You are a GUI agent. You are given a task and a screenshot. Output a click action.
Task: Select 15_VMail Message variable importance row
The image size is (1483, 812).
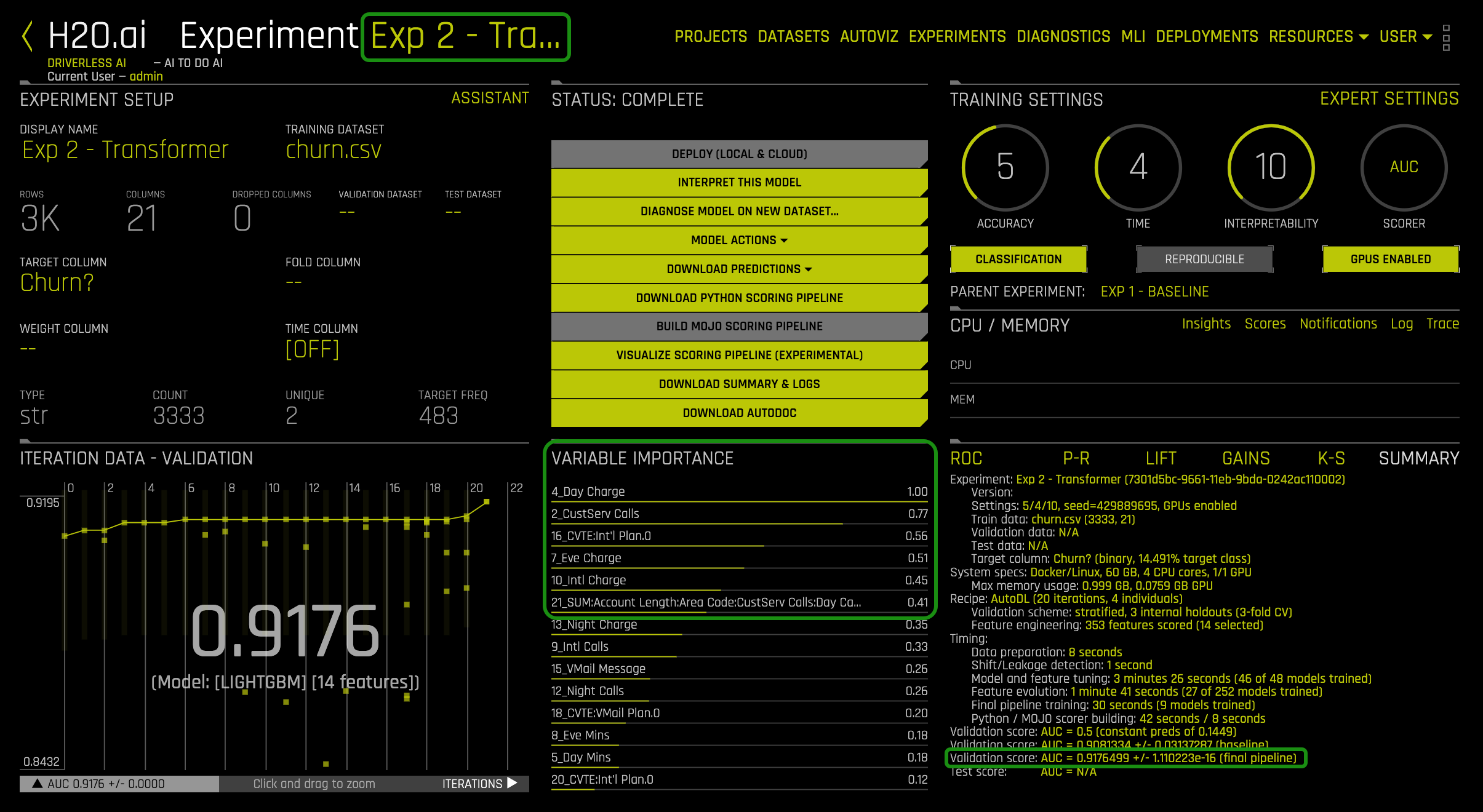pos(739,669)
